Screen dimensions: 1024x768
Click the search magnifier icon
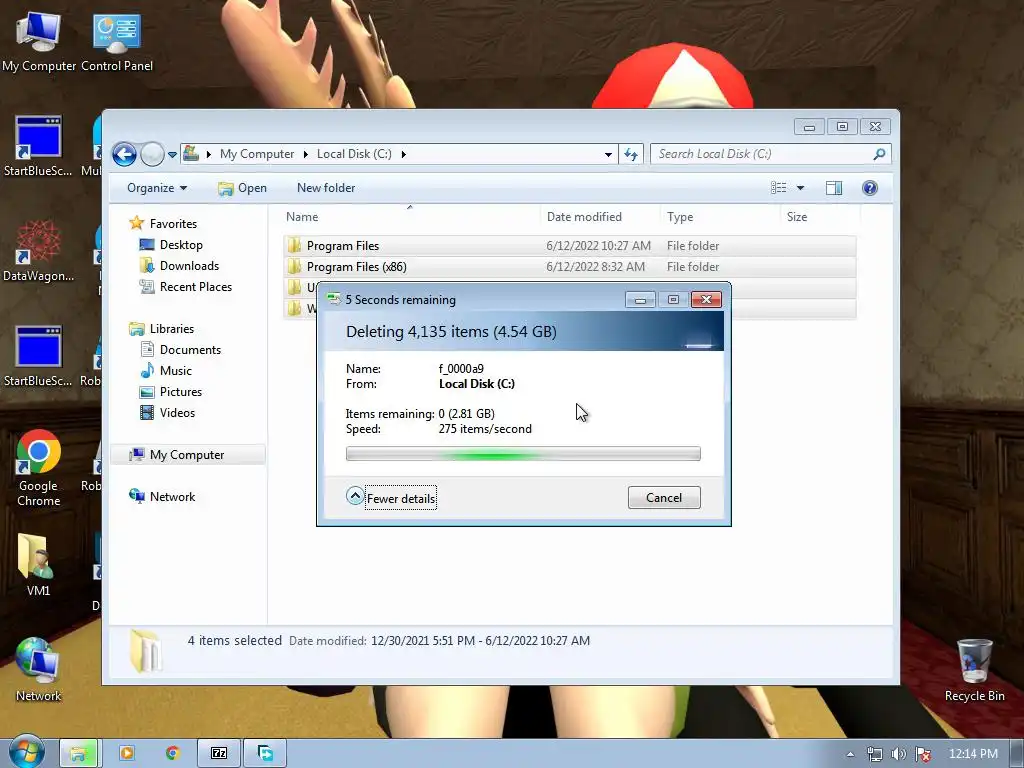pos(879,154)
